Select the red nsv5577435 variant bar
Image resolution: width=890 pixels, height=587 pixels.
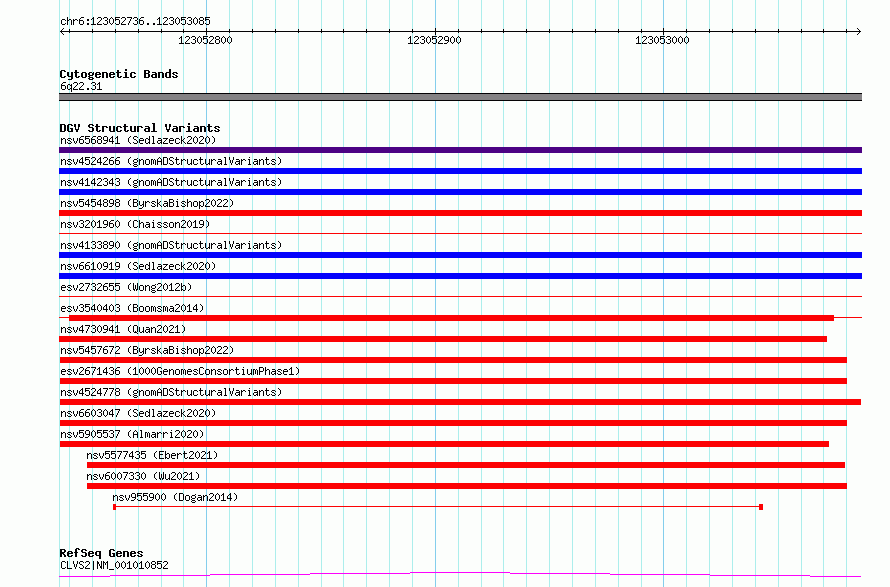tap(465, 465)
